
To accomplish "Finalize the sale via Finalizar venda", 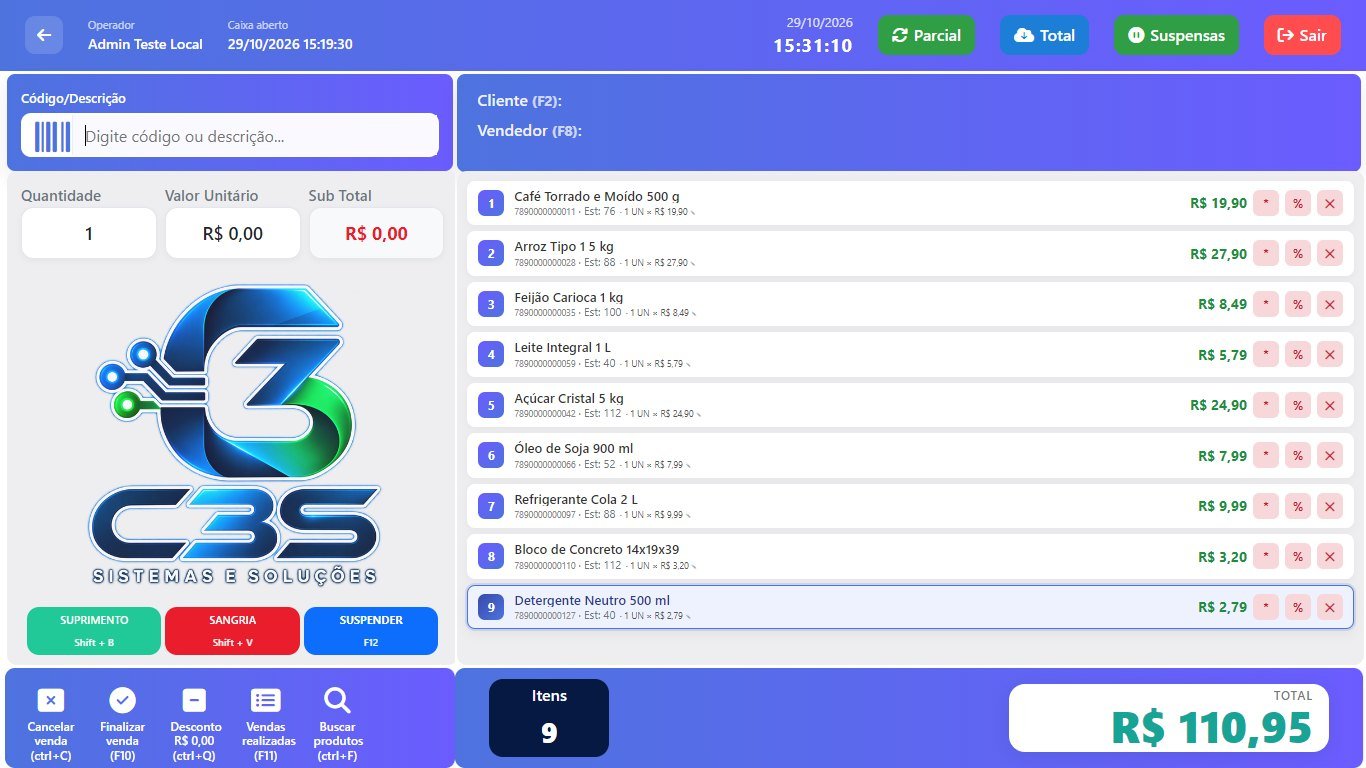I will (x=122, y=724).
